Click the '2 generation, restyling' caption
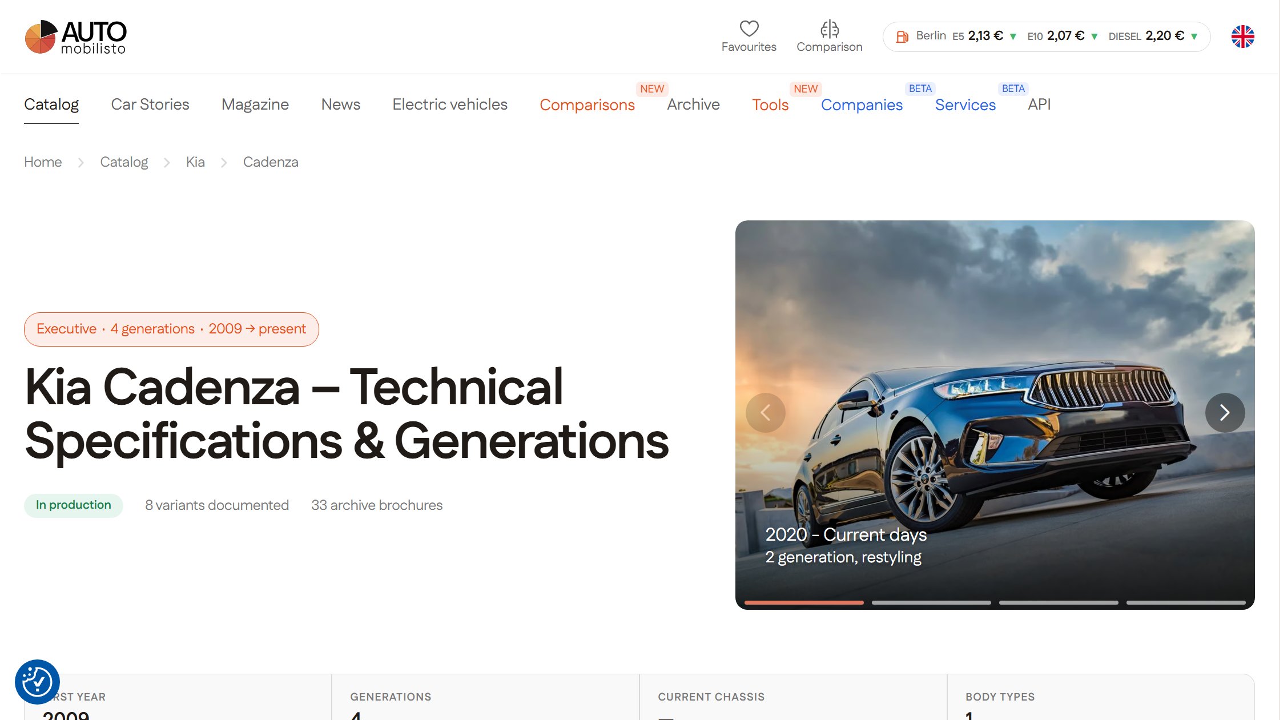This screenshot has height=720, width=1280. (843, 557)
